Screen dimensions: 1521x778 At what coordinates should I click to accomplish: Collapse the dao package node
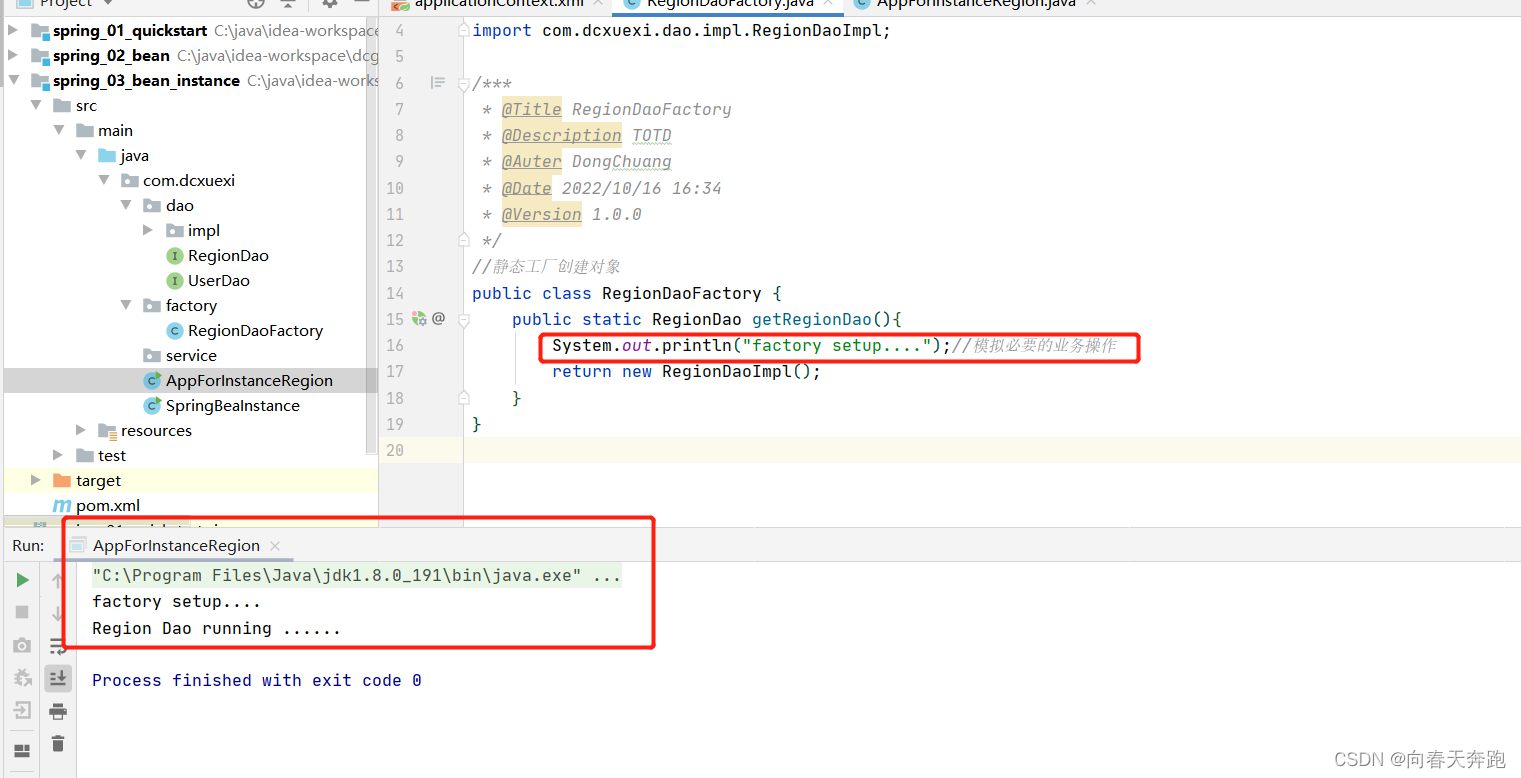point(126,206)
